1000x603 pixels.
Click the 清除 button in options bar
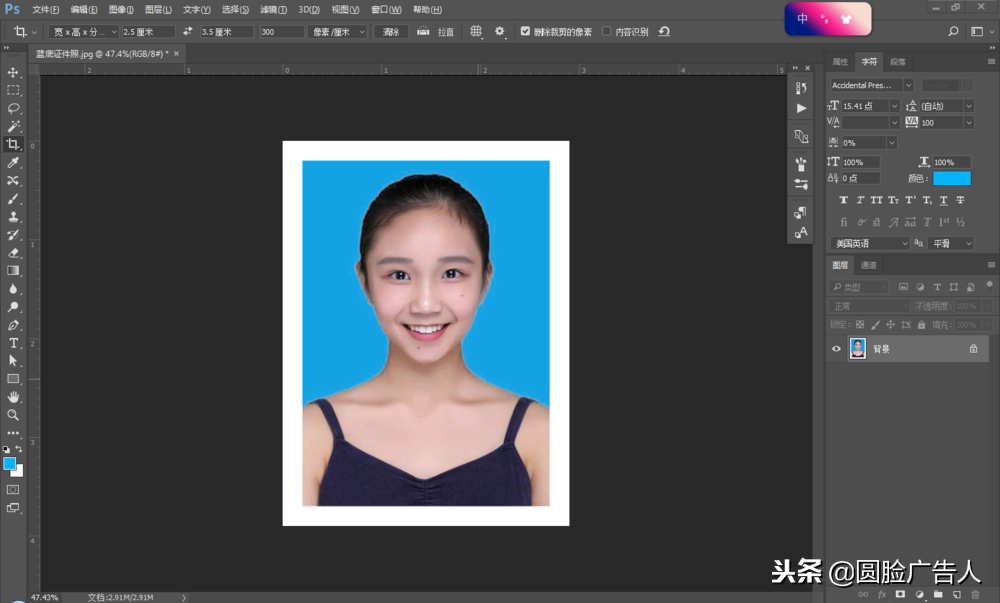click(x=391, y=31)
